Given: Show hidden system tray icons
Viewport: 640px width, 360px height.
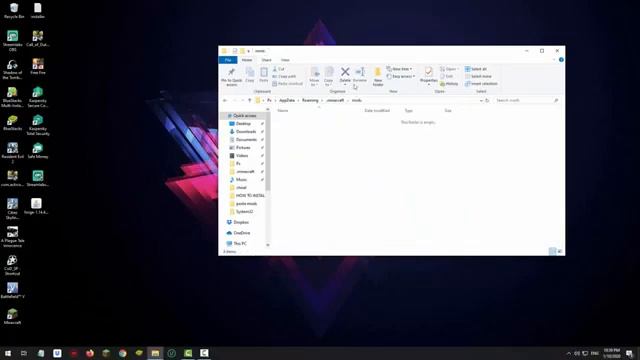Looking at the screenshot, I should [x=569, y=353].
